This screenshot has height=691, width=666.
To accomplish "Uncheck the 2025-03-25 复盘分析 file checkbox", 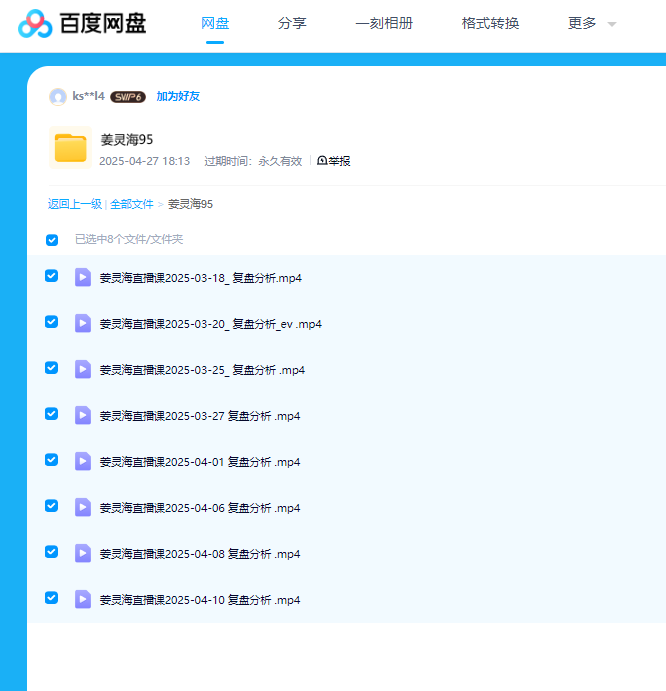I will pos(52,368).
